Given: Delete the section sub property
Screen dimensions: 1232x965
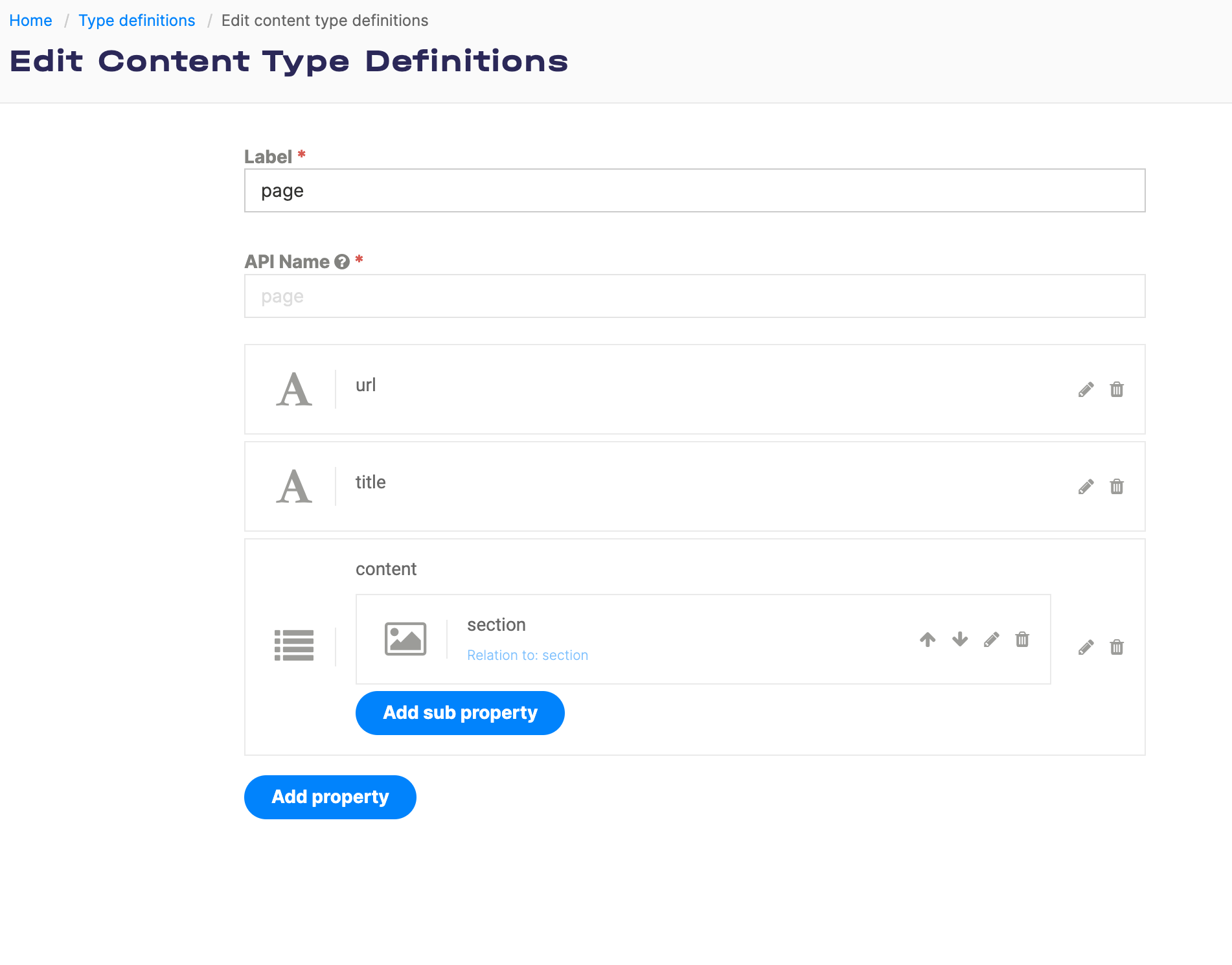Looking at the screenshot, I should pos(1022,639).
